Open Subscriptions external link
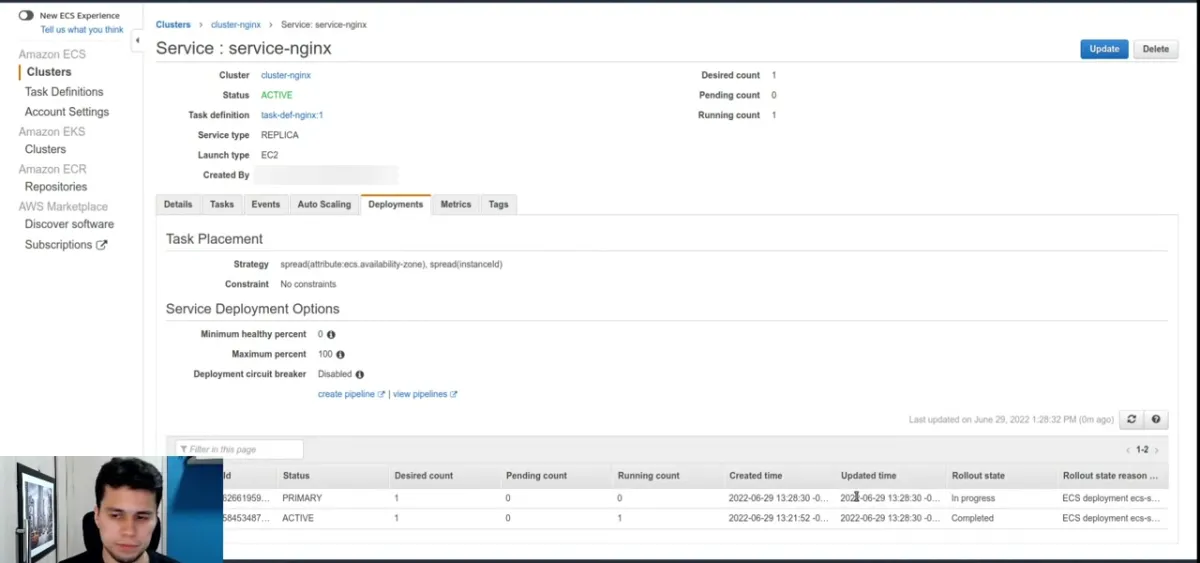Image resolution: width=1200 pixels, height=563 pixels. pos(58,245)
